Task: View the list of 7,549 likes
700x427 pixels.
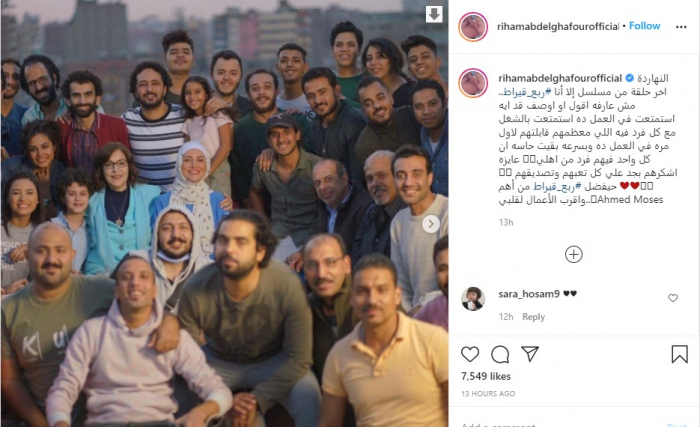Action: coord(486,377)
